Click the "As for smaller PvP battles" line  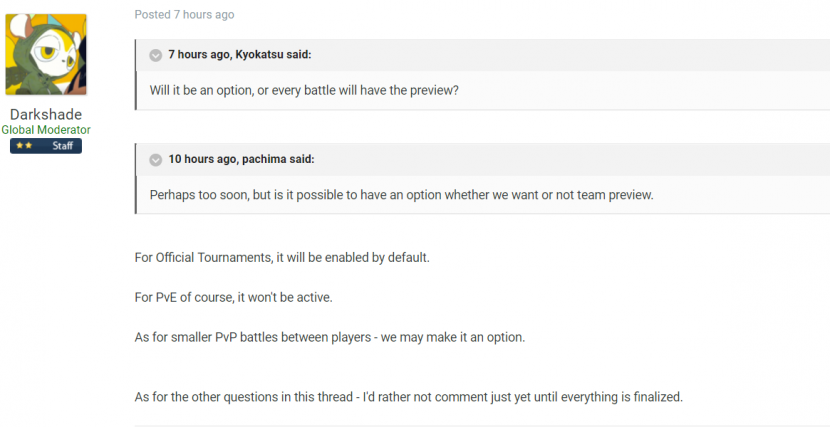[330, 337]
